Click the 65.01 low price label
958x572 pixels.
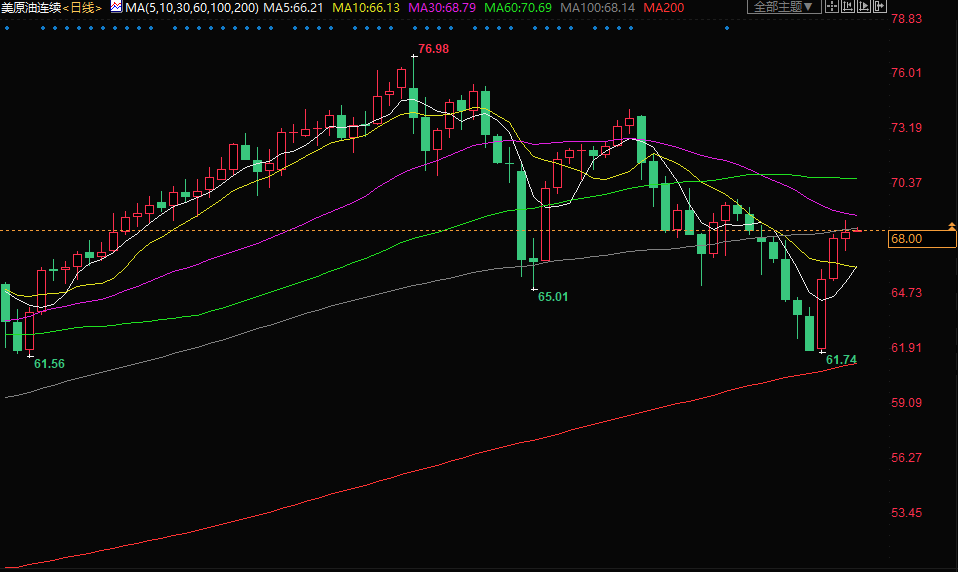pos(552,296)
